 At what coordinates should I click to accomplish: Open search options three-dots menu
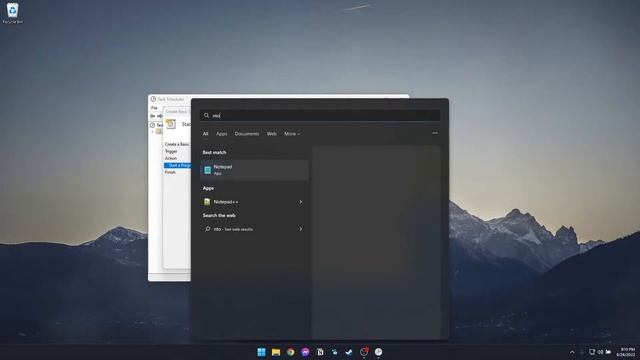coord(435,133)
